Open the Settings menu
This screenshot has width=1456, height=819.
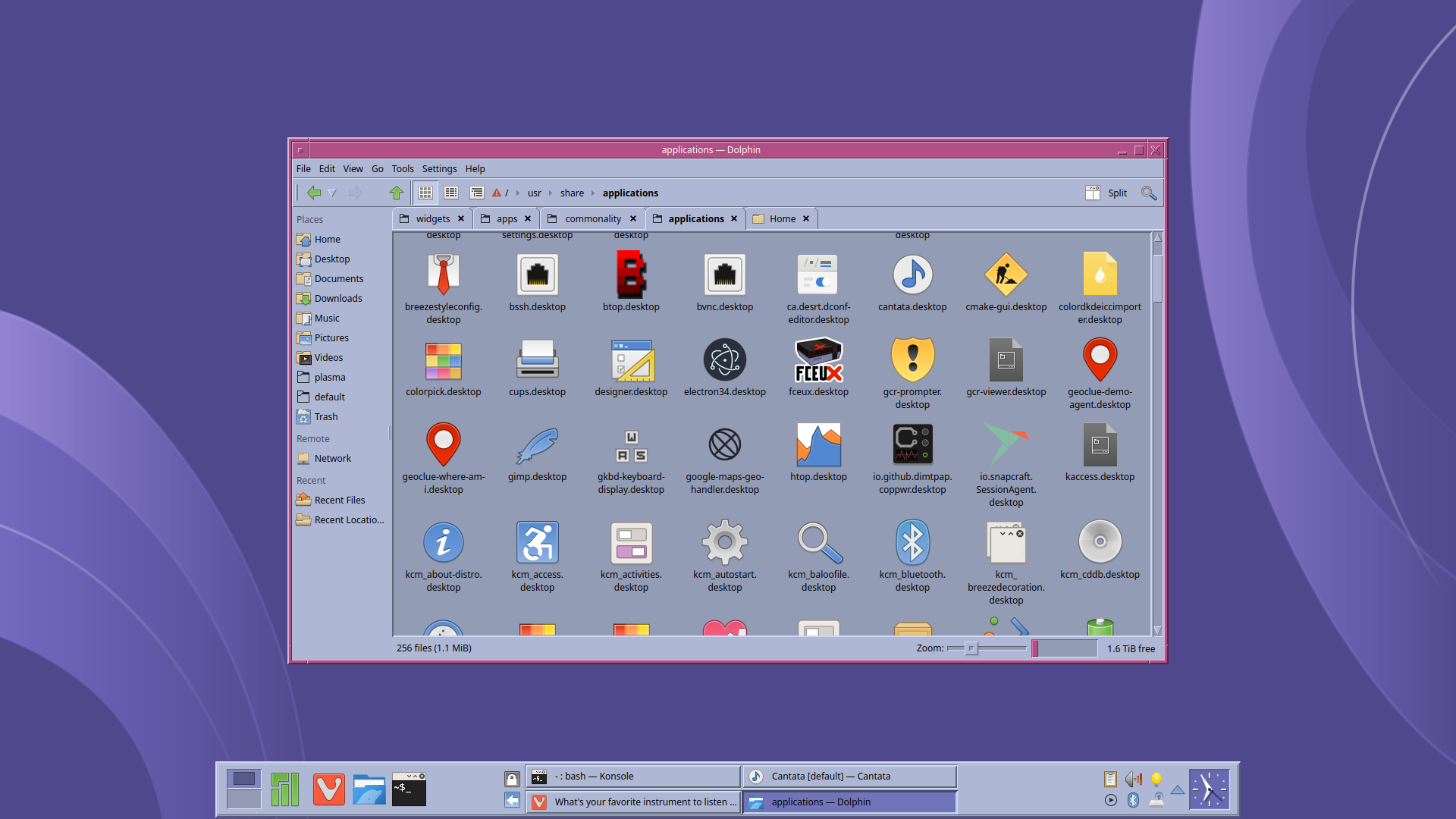pyautogui.click(x=439, y=168)
